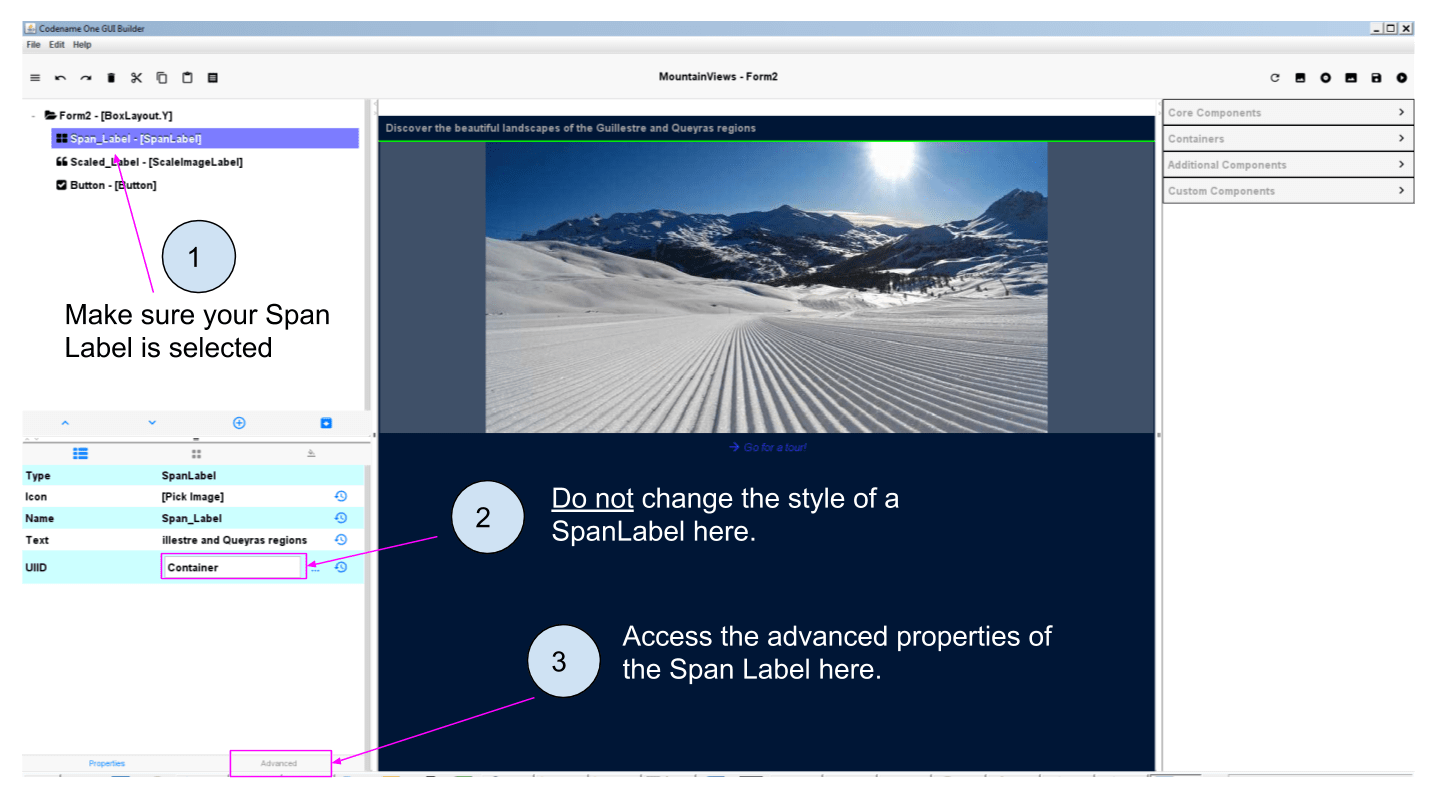Image resolution: width=1437 pixels, height=798 pixels.
Task: Open the Edit menu
Action: tap(56, 44)
